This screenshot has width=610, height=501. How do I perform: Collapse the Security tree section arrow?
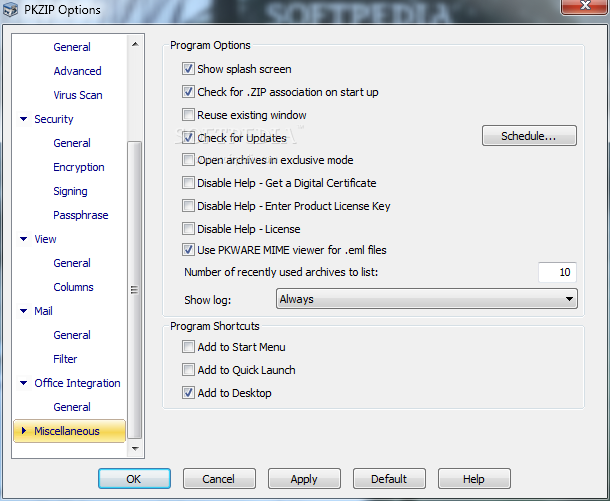coord(23,119)
